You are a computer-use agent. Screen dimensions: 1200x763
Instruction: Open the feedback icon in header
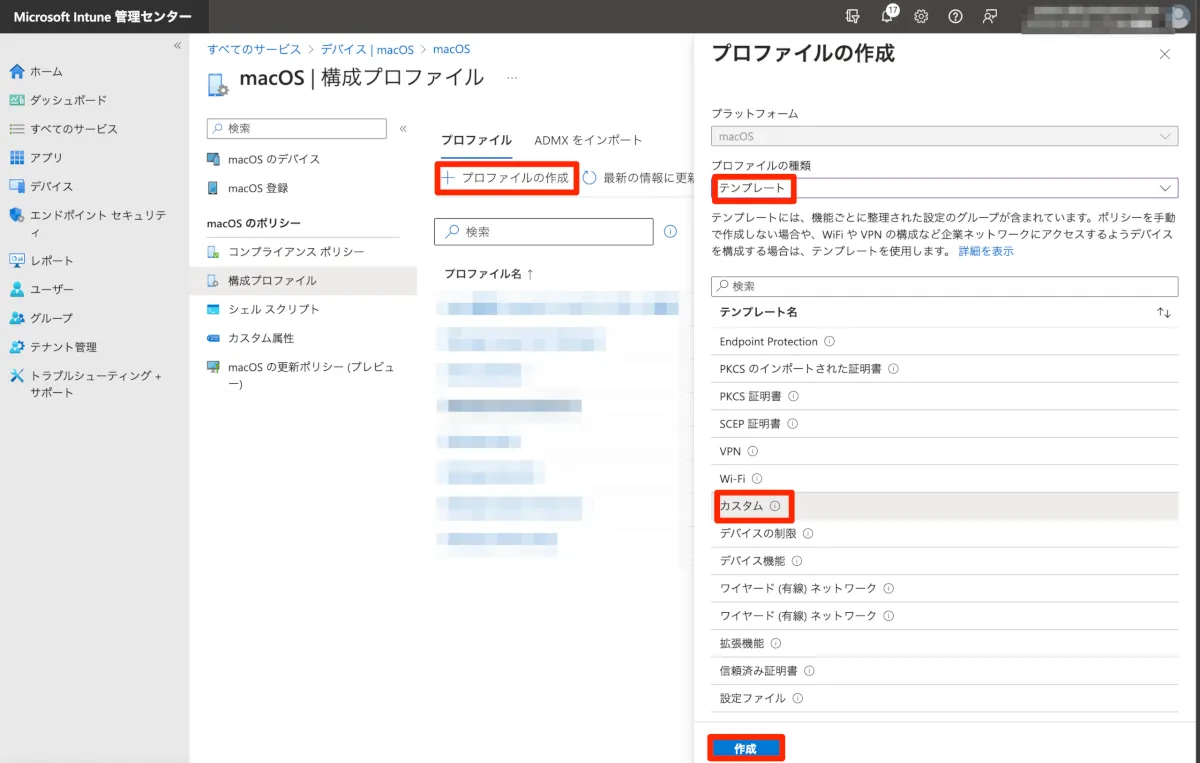pyautogui.click(x=989, y=16)
